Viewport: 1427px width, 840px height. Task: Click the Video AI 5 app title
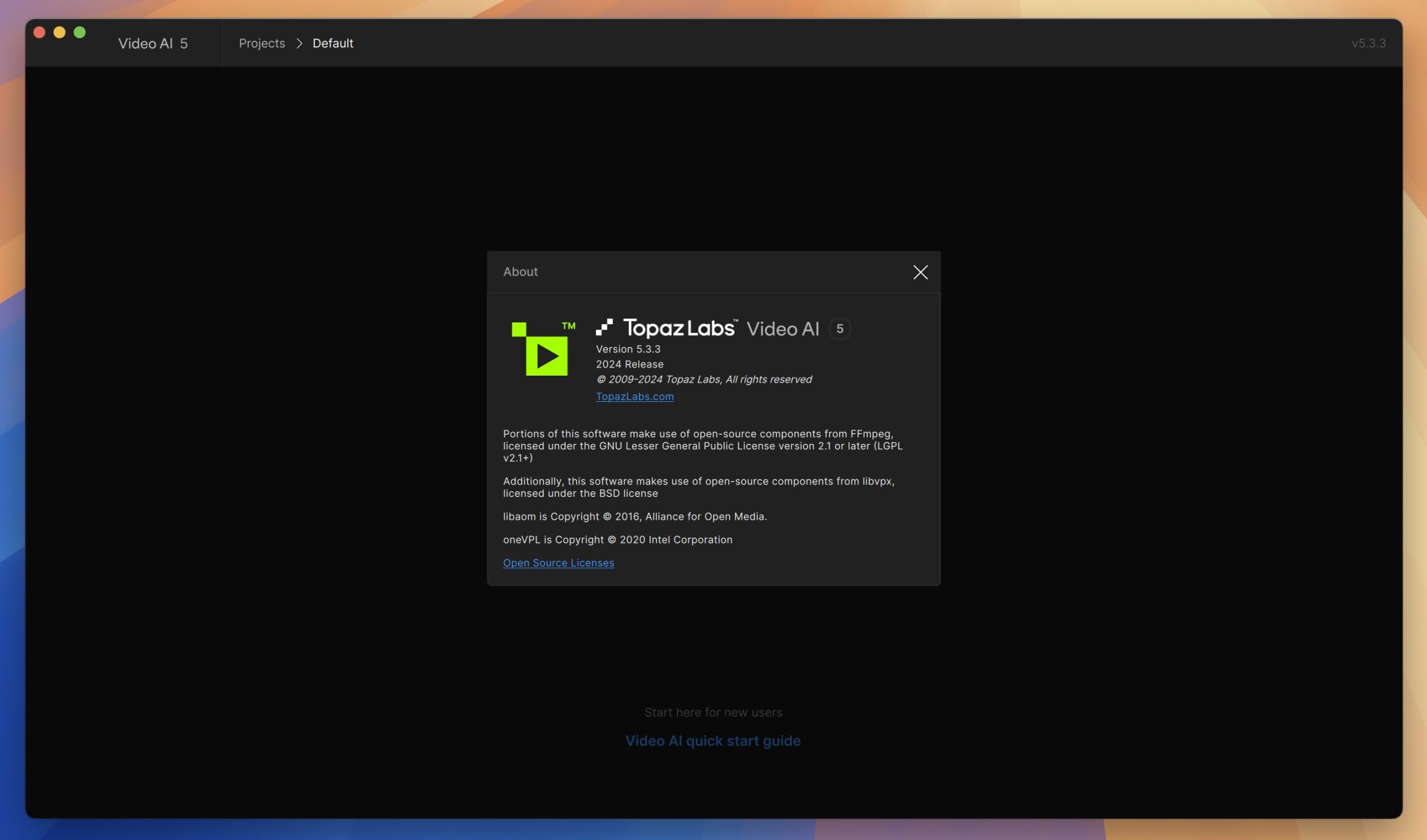click(x=153, y=42)
